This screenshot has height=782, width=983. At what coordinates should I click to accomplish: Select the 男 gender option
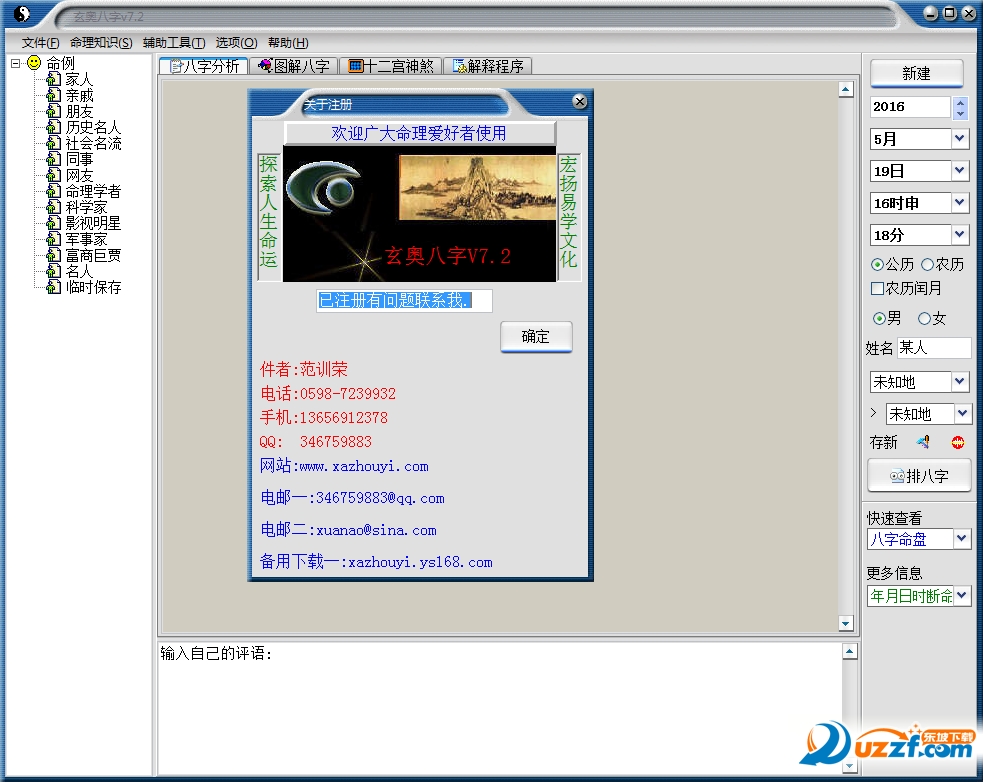(x=879, y=319)
